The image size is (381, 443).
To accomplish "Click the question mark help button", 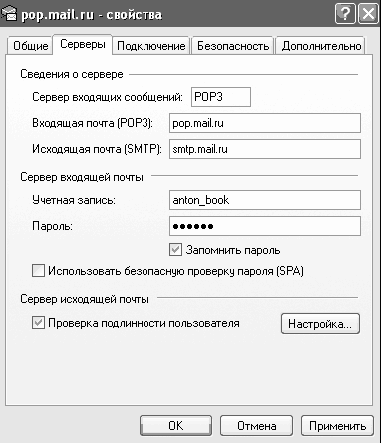I will click(x=345, y=14).
